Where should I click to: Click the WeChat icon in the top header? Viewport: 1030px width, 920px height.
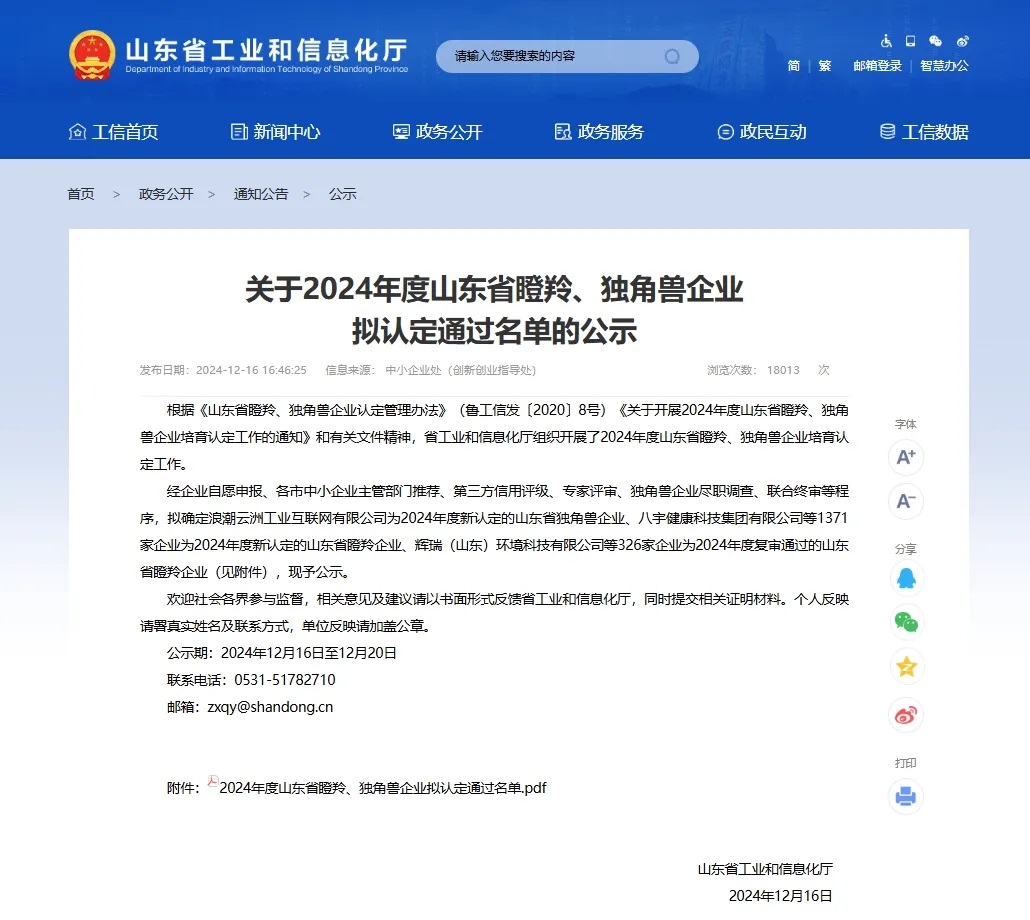[x=935, y=41]
